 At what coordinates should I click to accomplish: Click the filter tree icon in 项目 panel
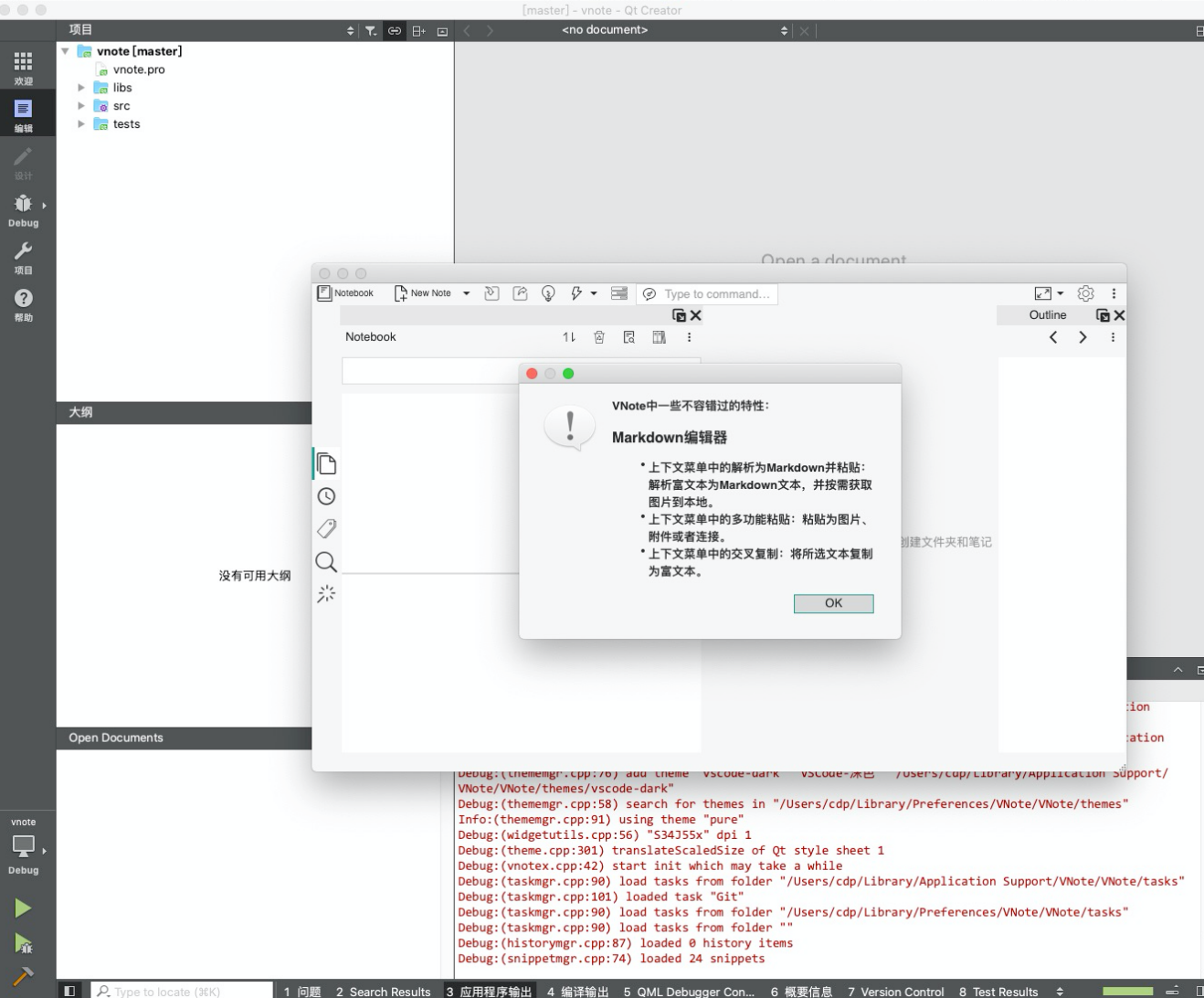371,30
